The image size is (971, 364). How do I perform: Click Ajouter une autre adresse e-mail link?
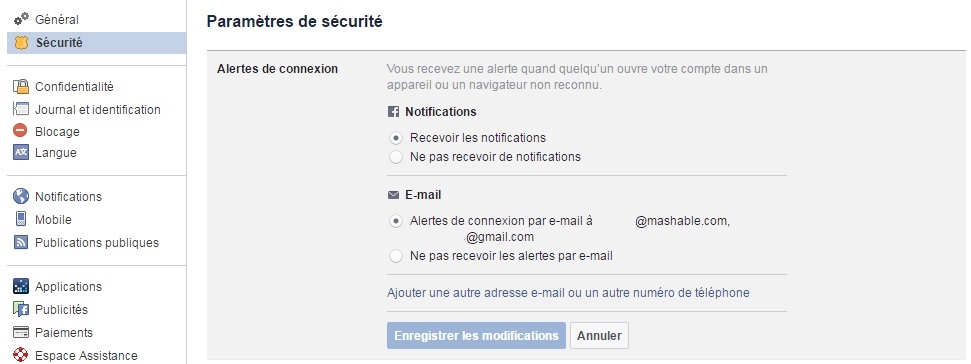click(x=568, y=293)
